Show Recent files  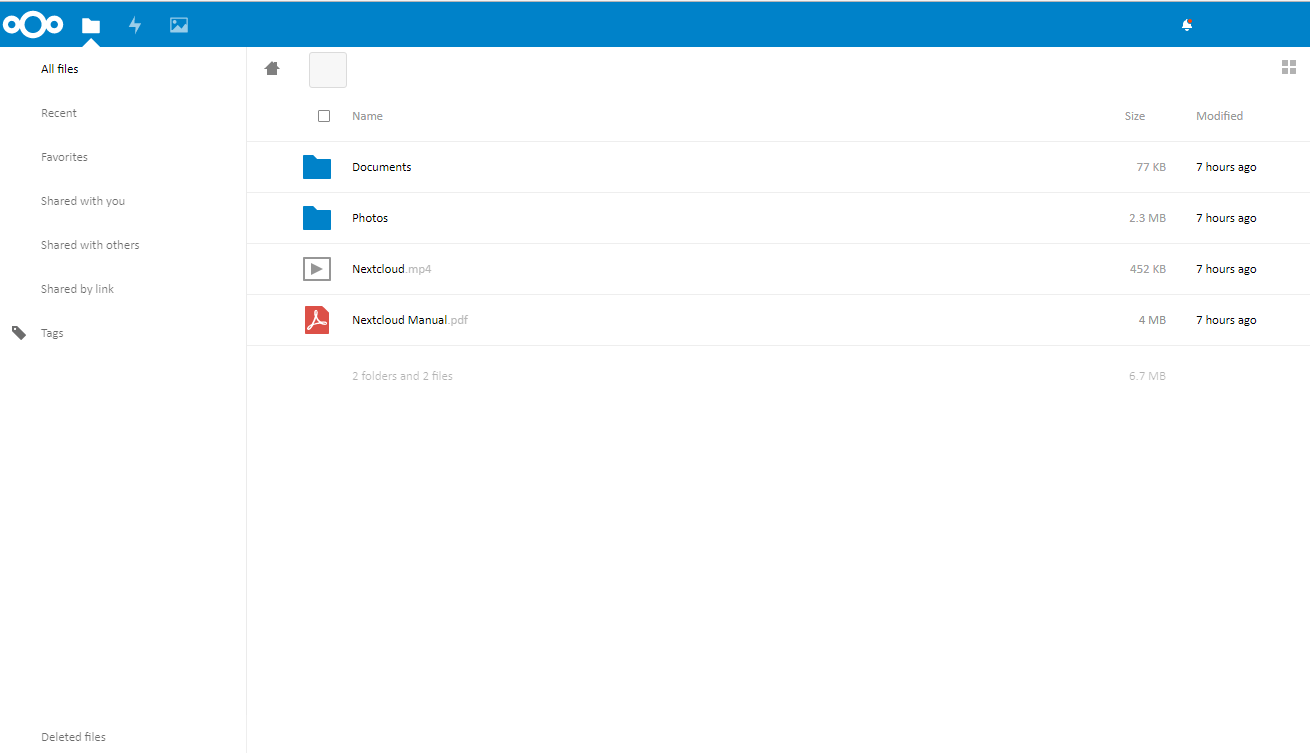pos(59,113)
